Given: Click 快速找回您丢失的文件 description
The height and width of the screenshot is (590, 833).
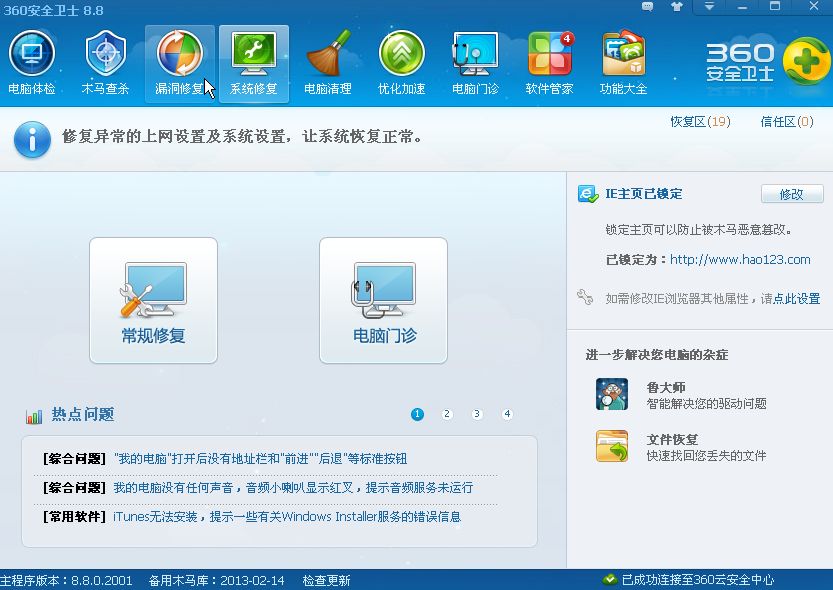Looking at the screenshot, I should click(x=707, y=456).
